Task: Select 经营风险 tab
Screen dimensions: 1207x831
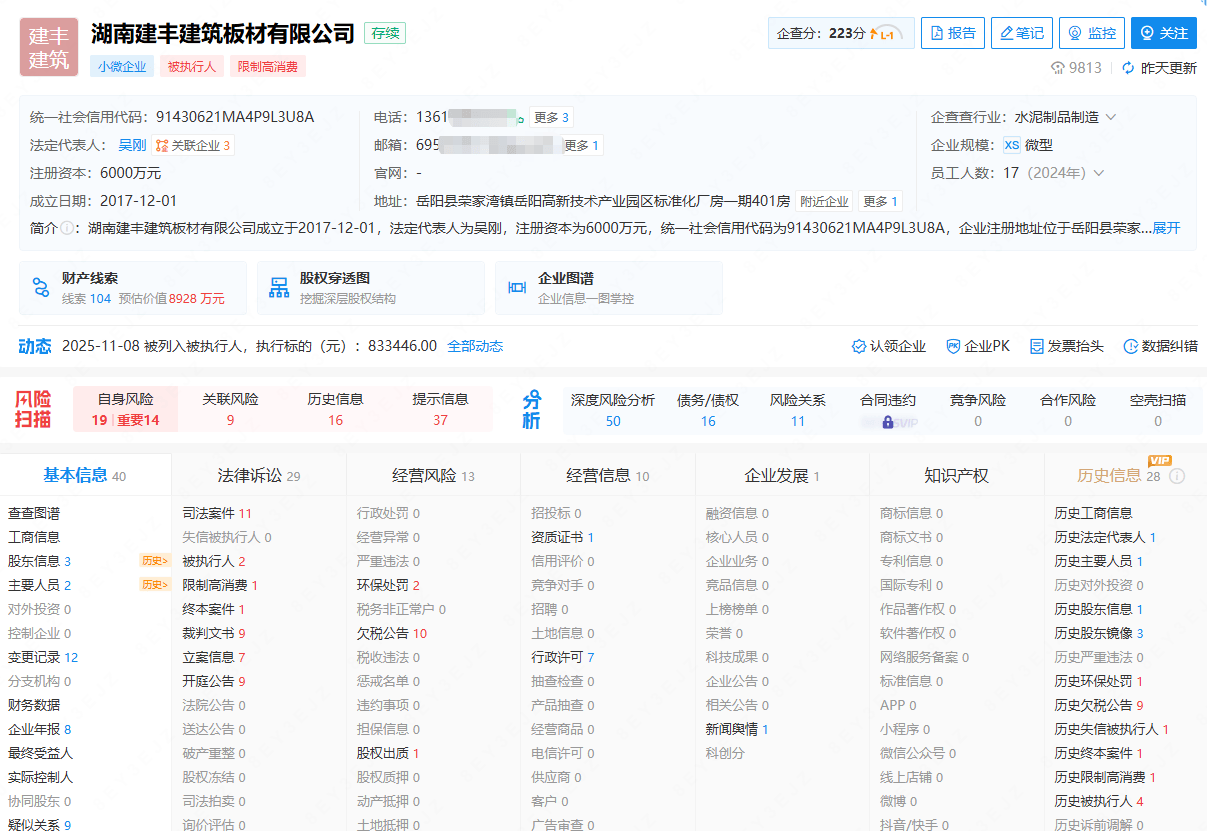Action: [433, 476]
